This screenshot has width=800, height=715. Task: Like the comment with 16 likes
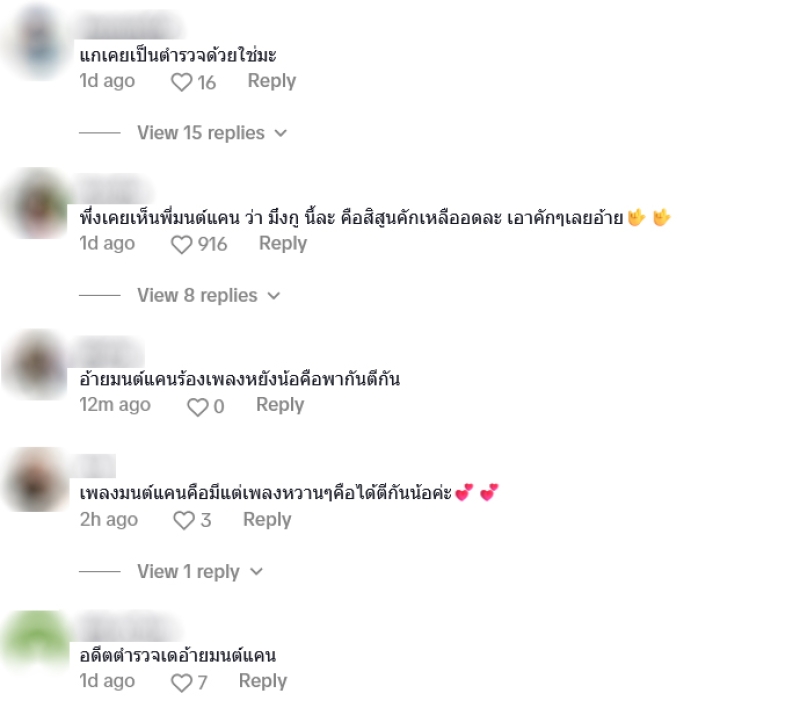click(181, 82)
